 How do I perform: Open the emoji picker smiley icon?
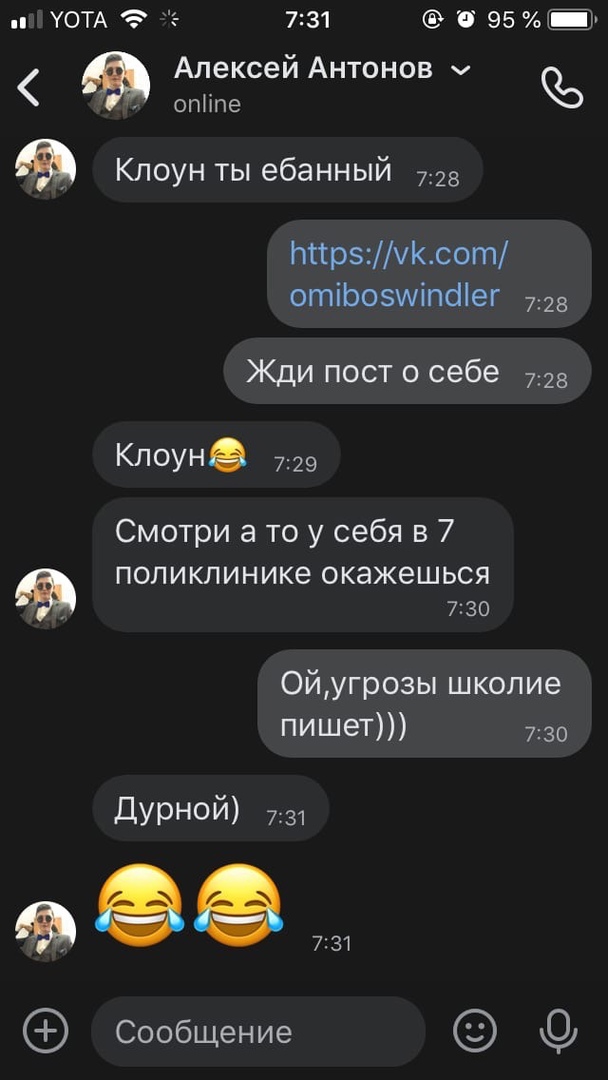[474, 1031]
